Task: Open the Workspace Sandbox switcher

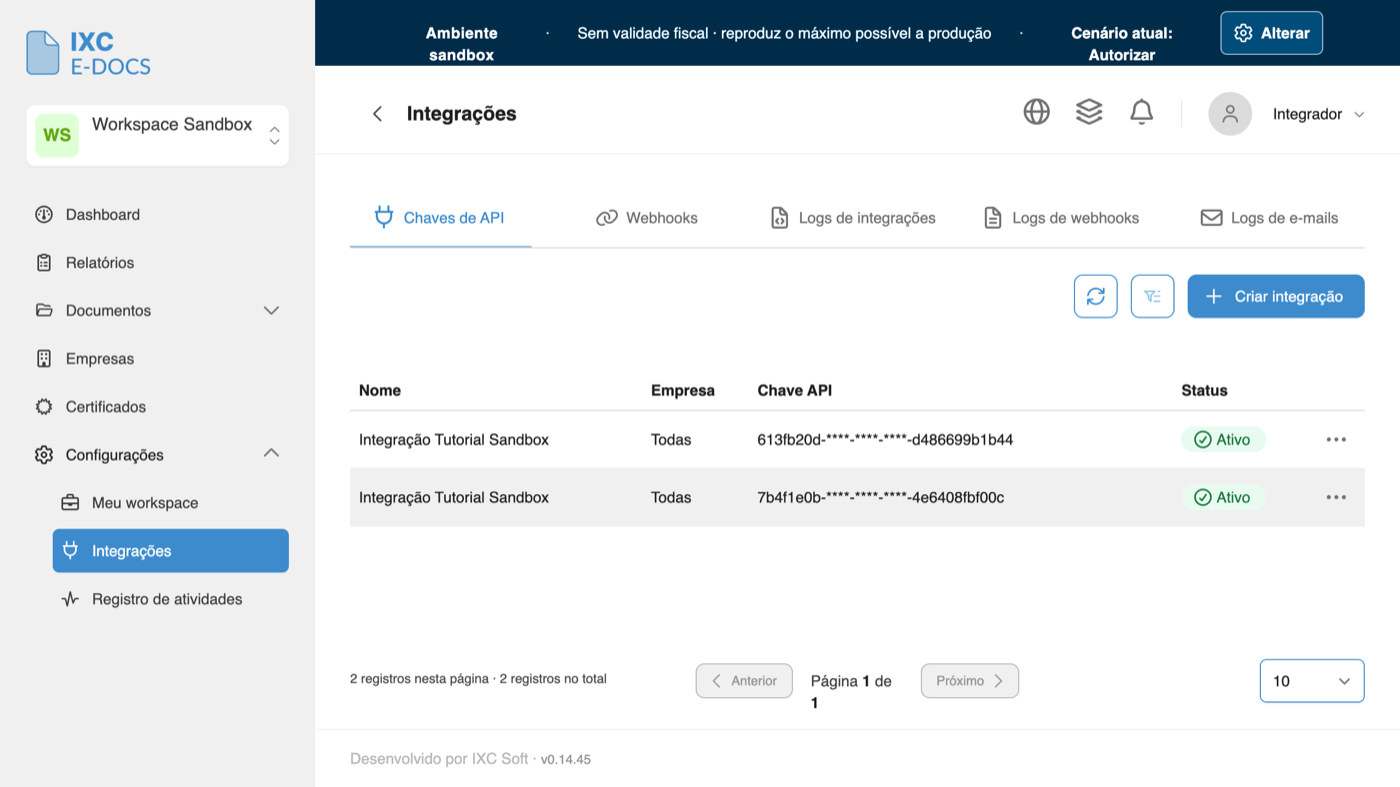Action: pos(157,135)
